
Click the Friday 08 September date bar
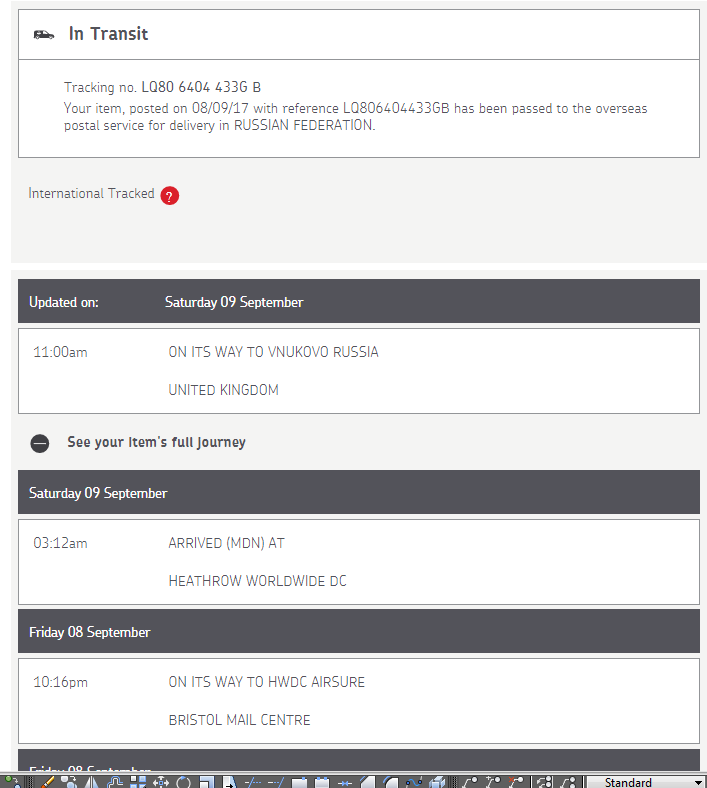[358, 632]
